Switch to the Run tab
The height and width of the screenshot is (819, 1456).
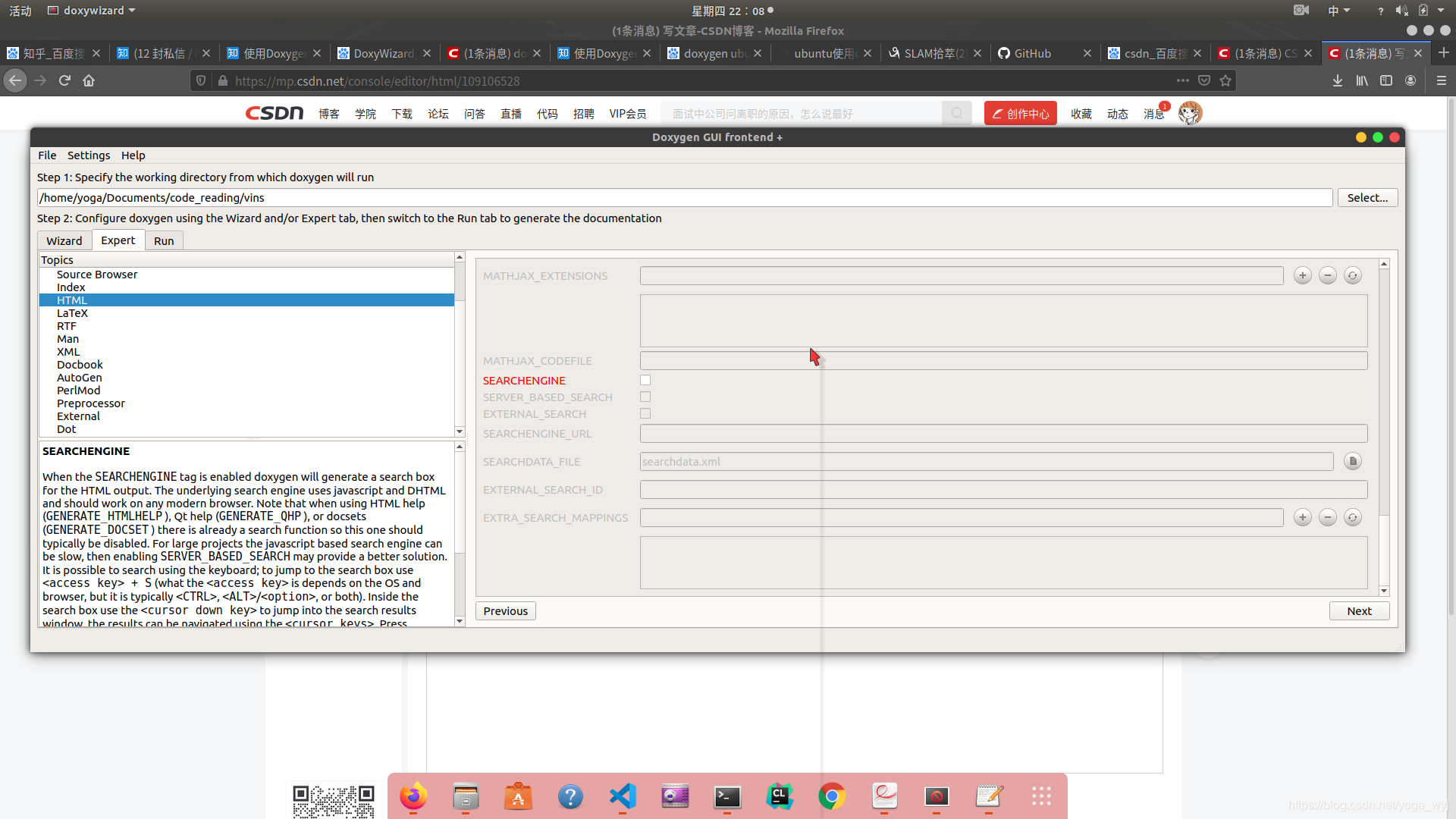point(164,240)
